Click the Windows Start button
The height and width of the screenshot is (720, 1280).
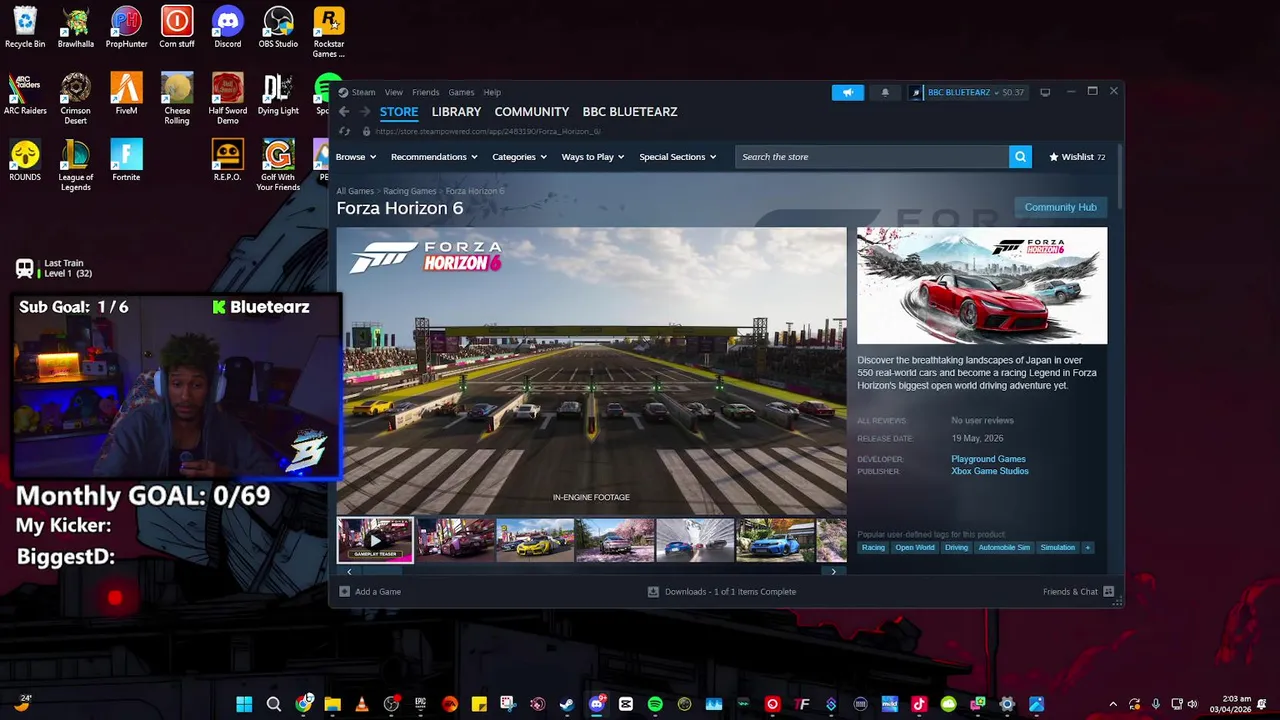point(244,704)
